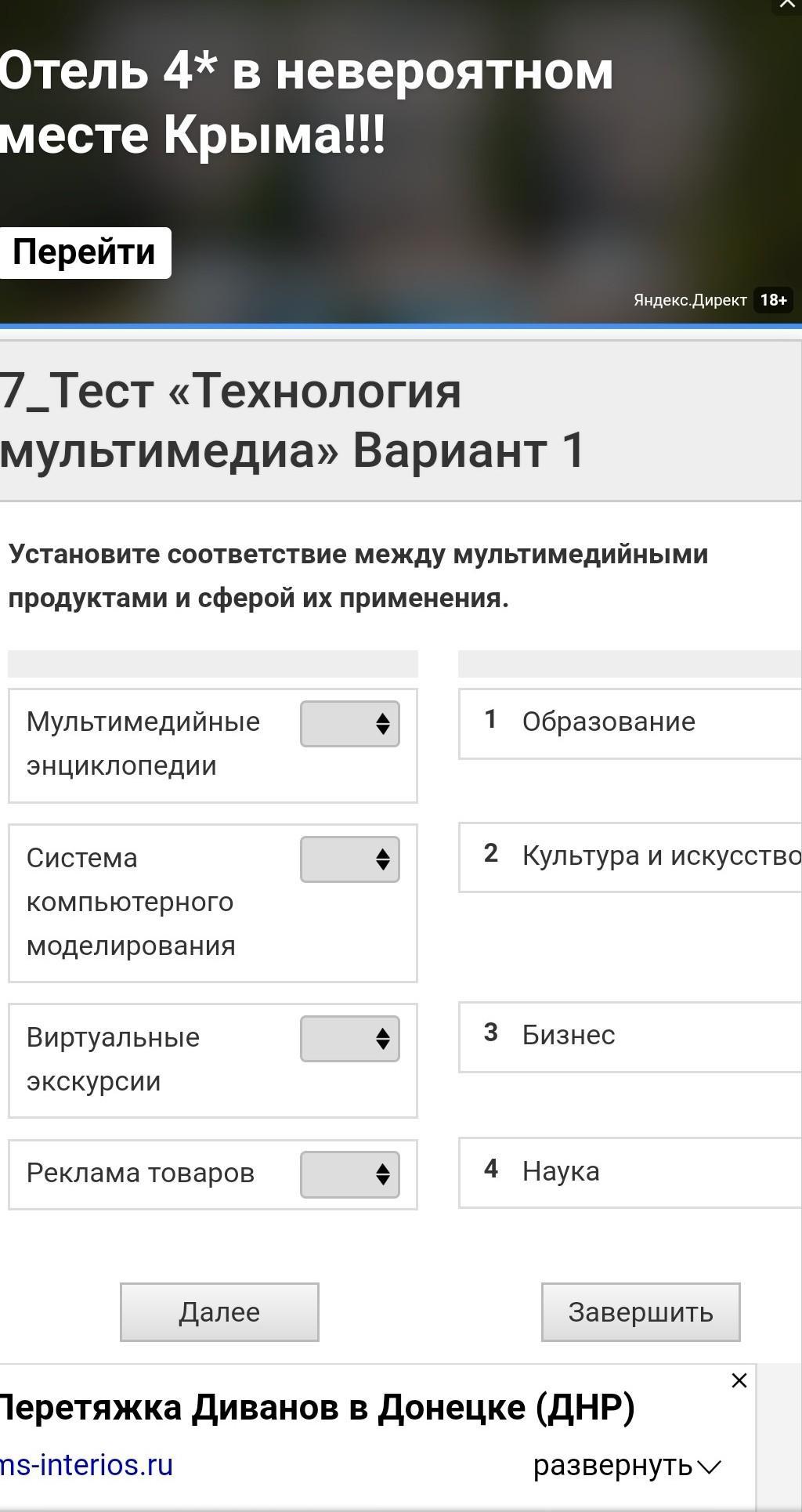The width and height of the screenshot is (802, 1512).
Task: Close the sofa reupholstery ad banner
Action: [x=739, y=1380]
